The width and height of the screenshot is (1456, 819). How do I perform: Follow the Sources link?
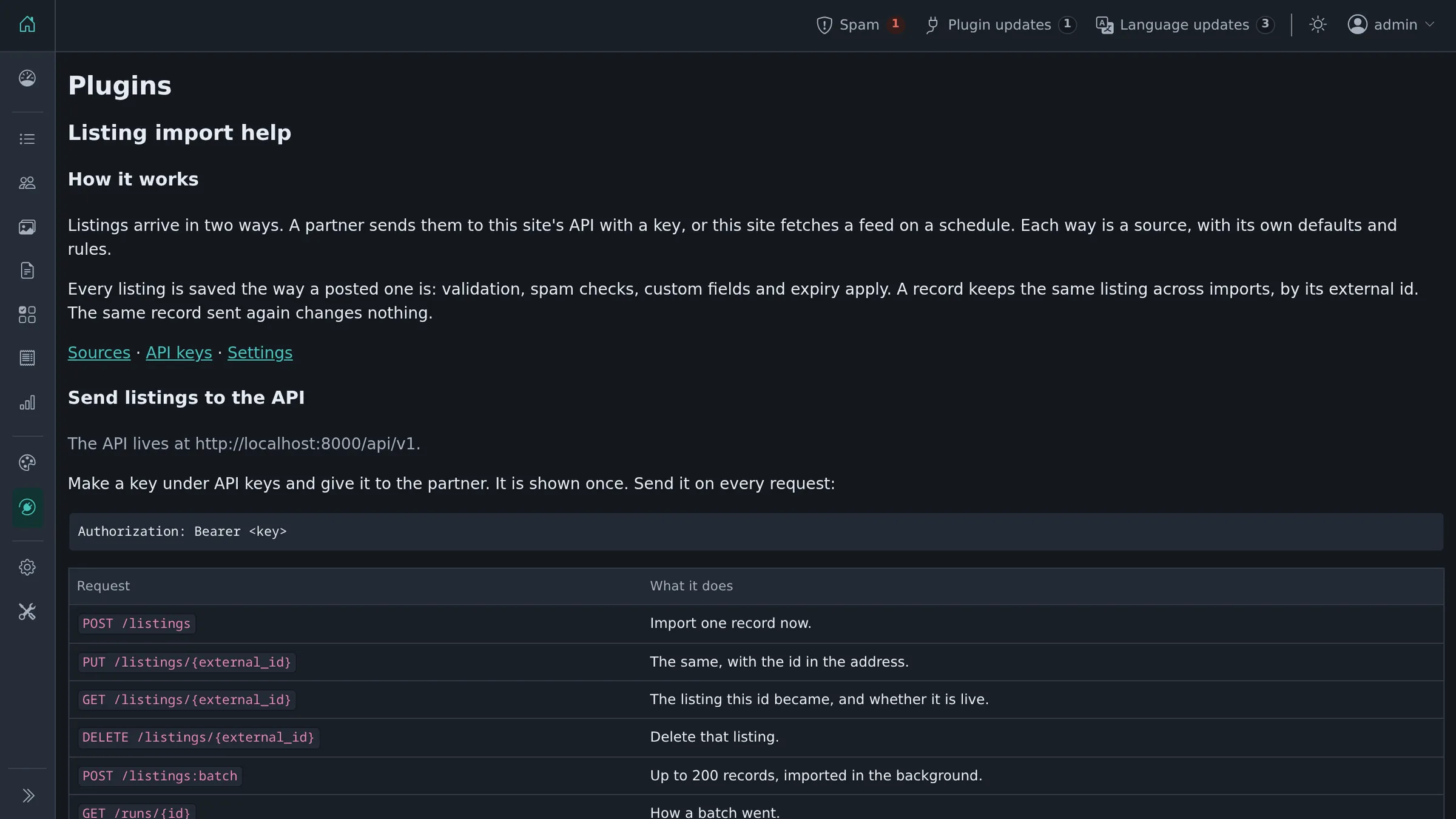coord(99,353)
